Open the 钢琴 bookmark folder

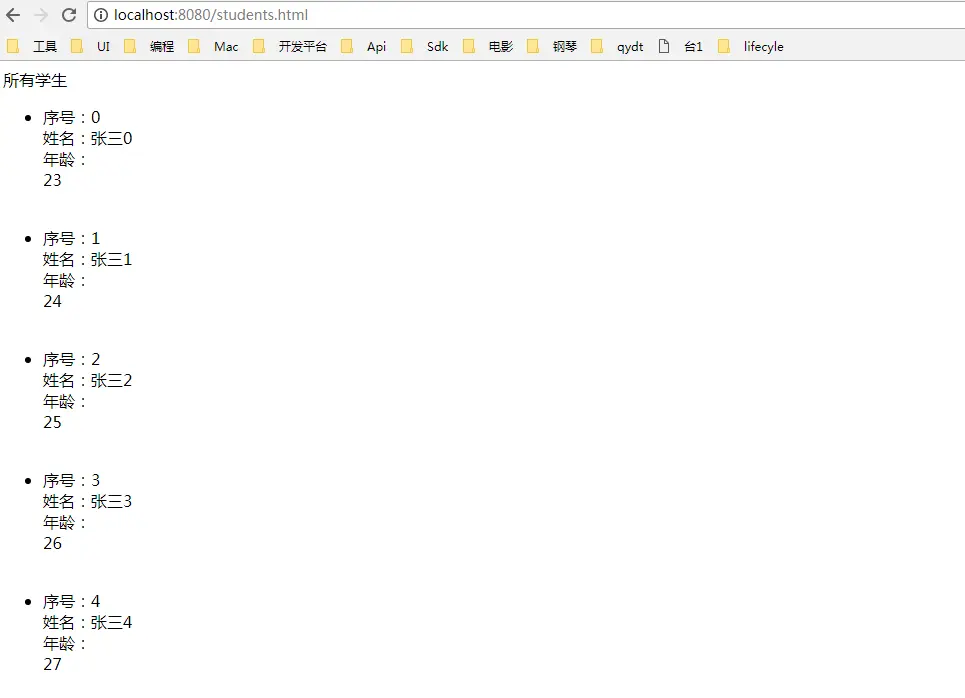pyautogui.click(x=552, y=46)
